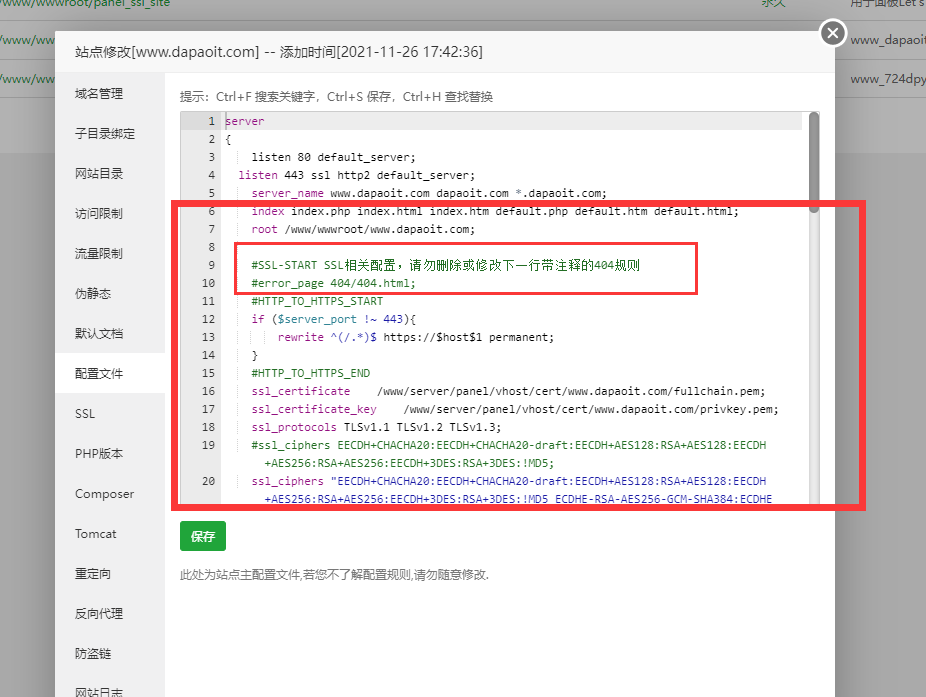
Task: Open the 域名管理 tab
Action: click(99, 94)
